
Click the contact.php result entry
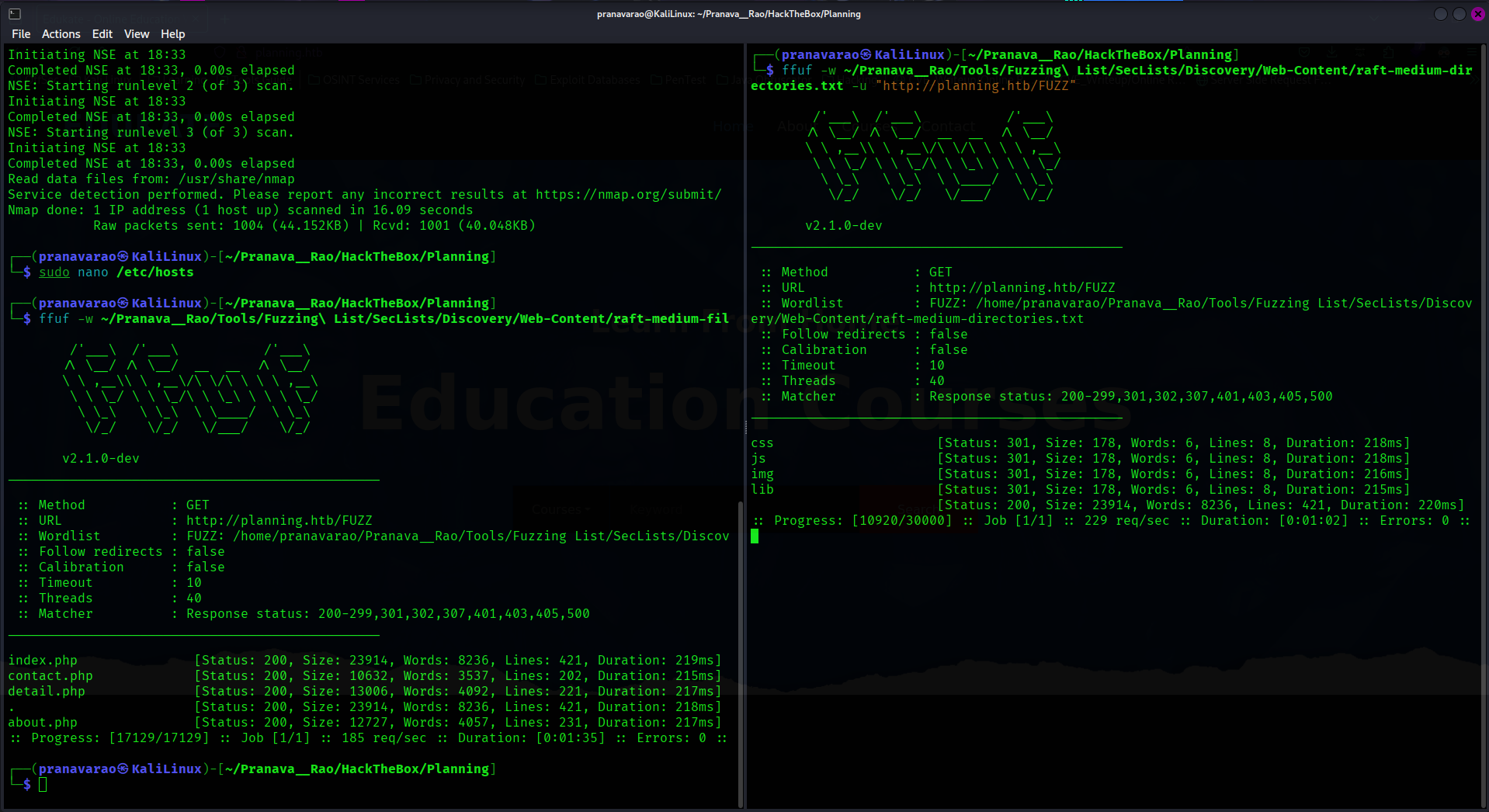click(x=50, y=676)
